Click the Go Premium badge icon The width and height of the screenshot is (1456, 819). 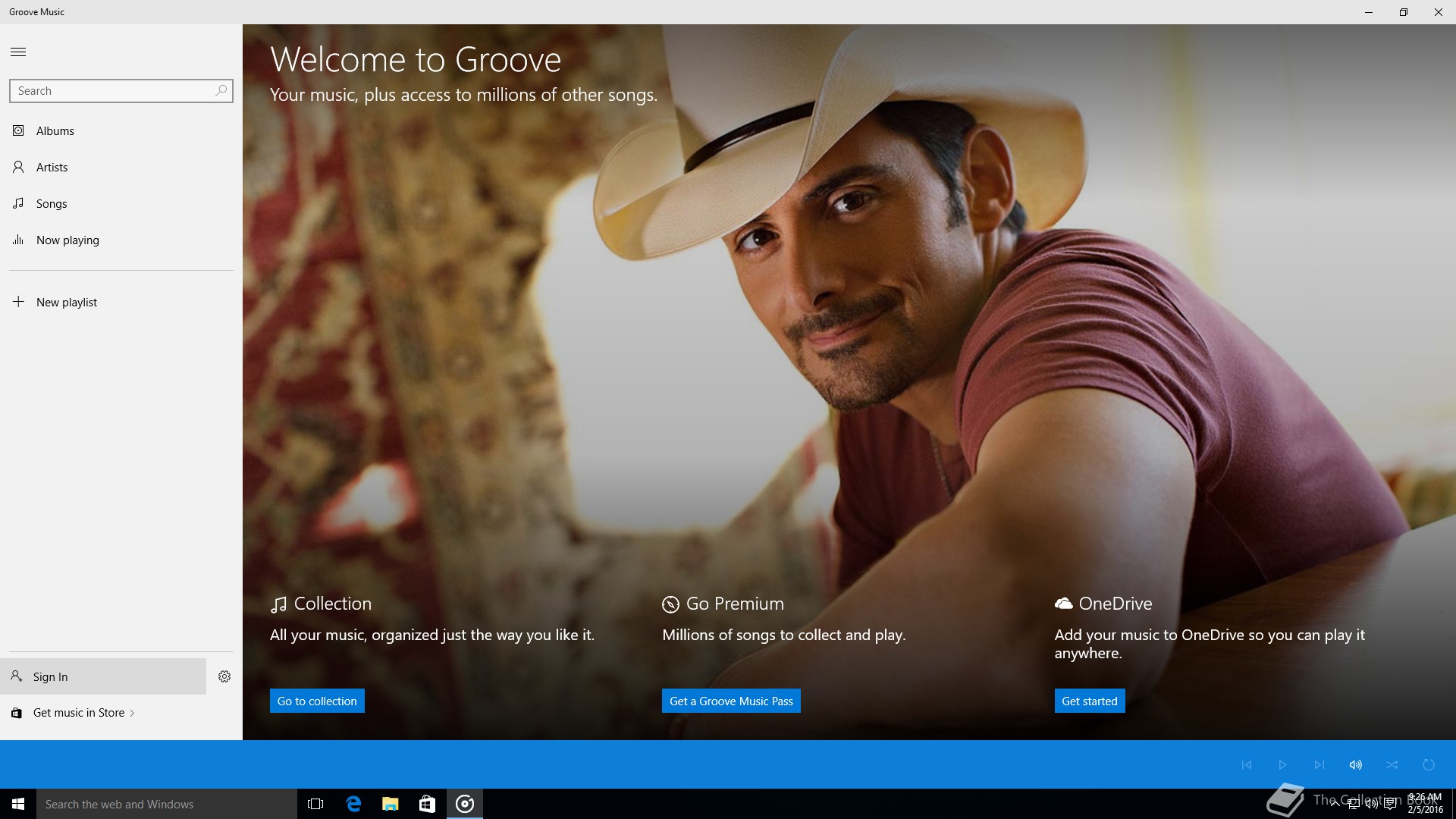click(670, 604)
